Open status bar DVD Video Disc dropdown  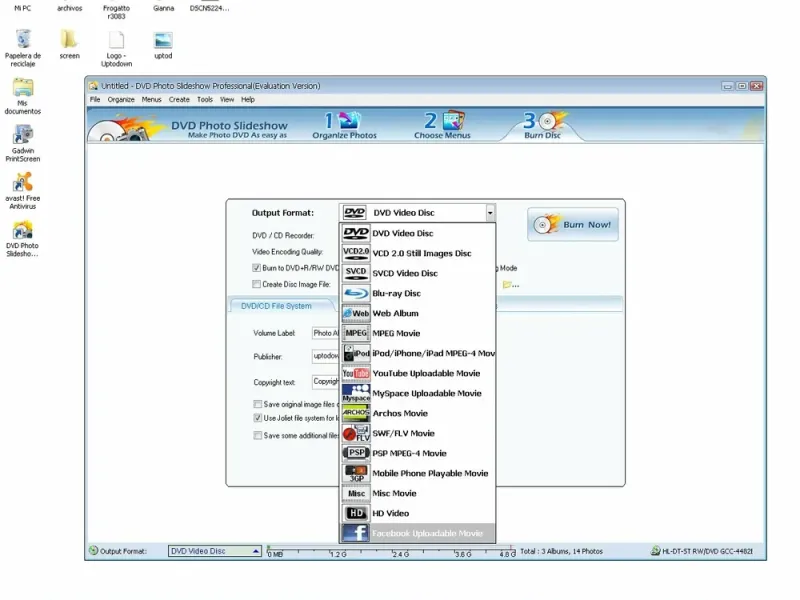pos(215,551)
